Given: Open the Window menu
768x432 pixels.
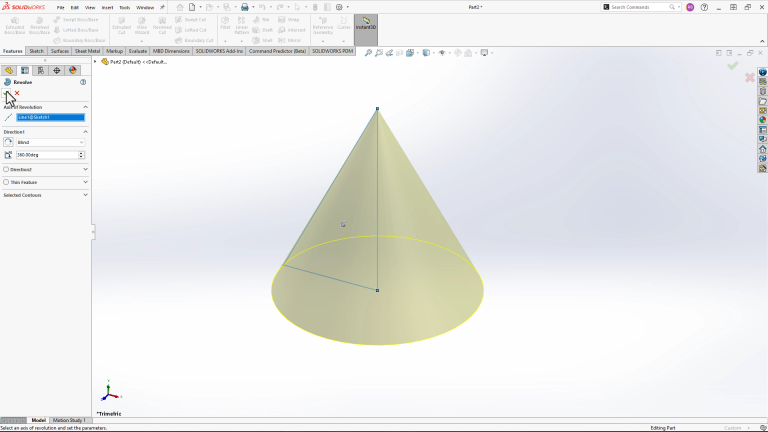Looking at the screenshot, I should coord(145,7).
